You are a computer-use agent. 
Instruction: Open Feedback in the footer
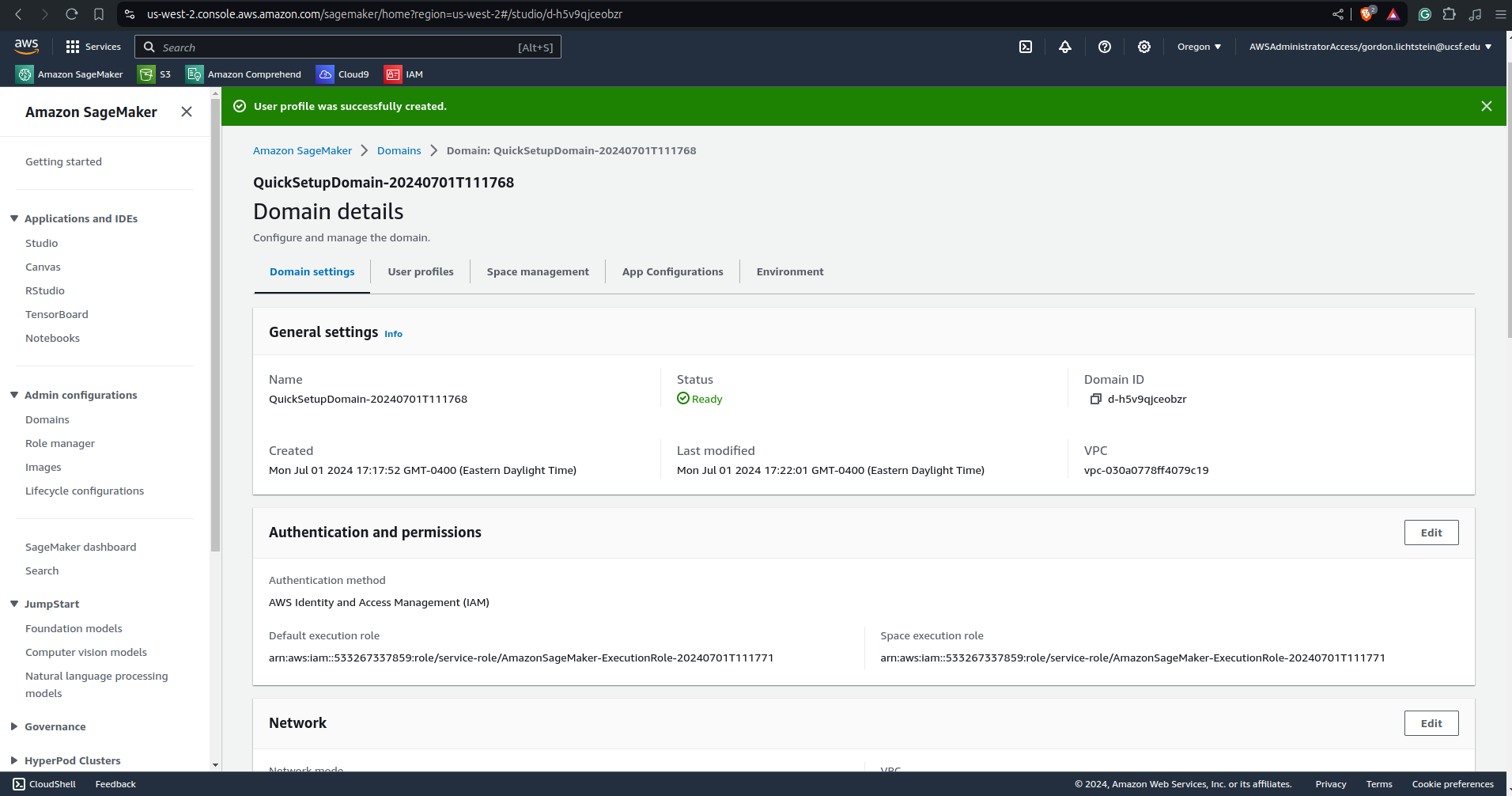pyautogui.click(x=115, y=784)
